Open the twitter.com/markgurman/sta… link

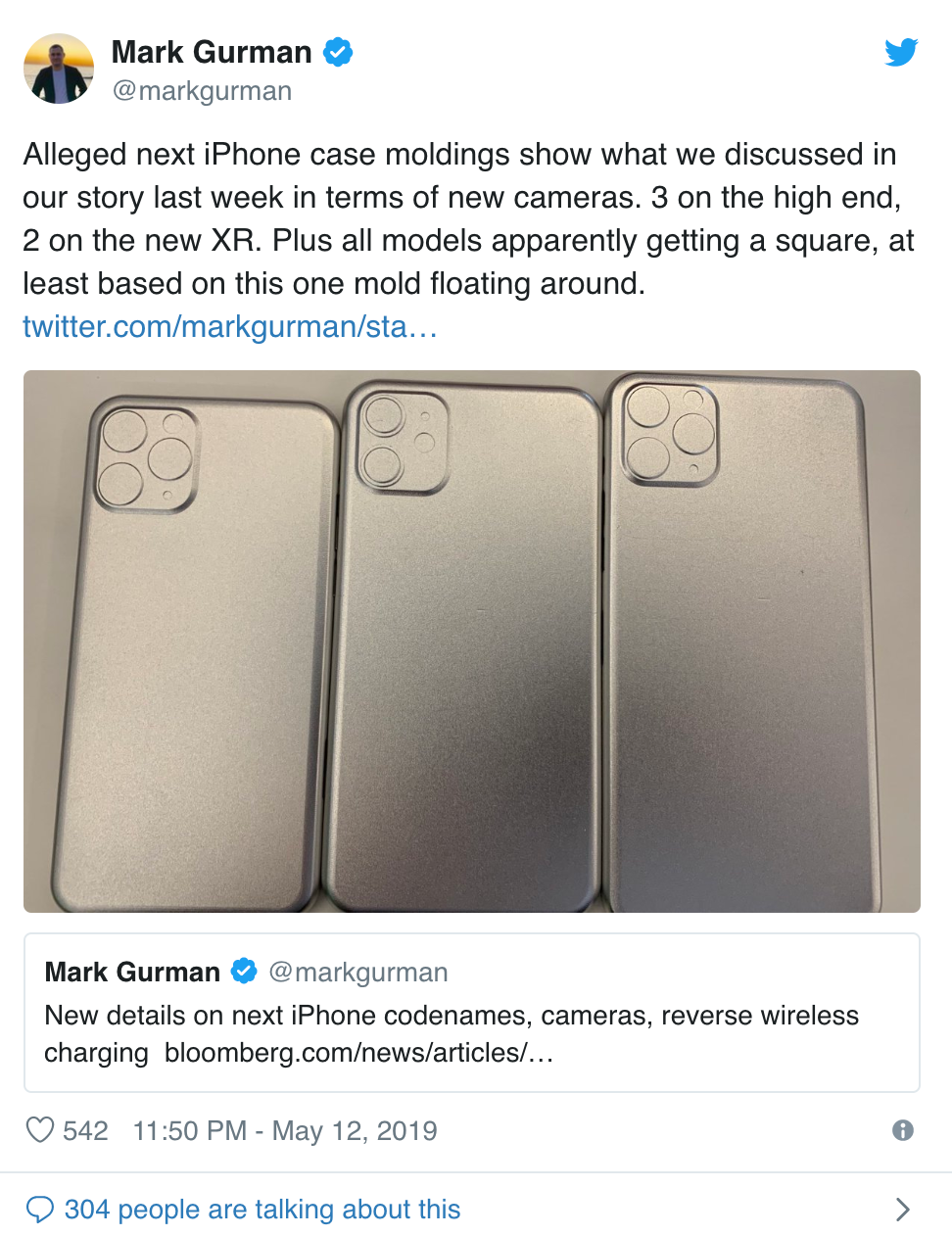coord(230,326)
